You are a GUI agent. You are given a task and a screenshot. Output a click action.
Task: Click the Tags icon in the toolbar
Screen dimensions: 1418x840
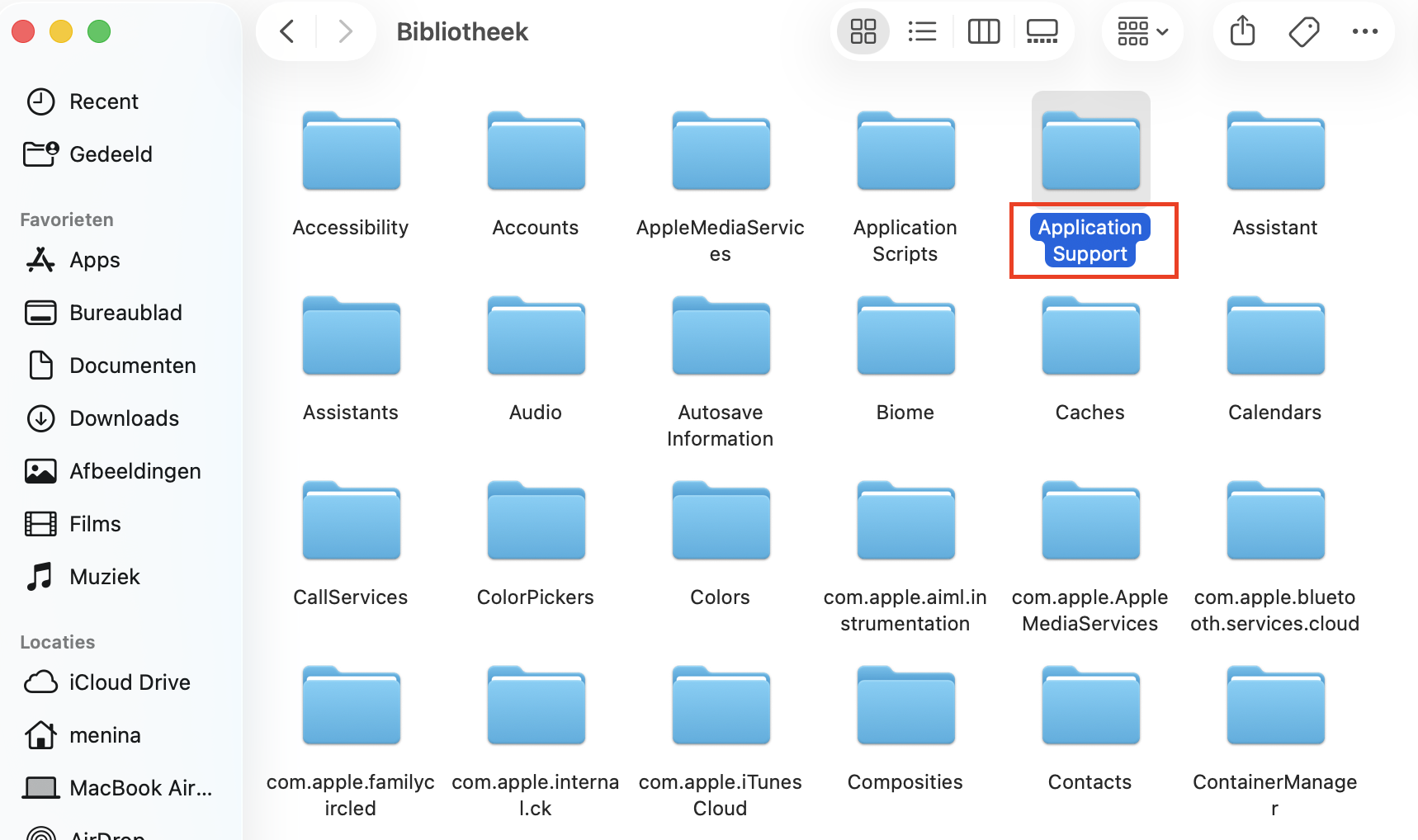[x=1303, y=31]
